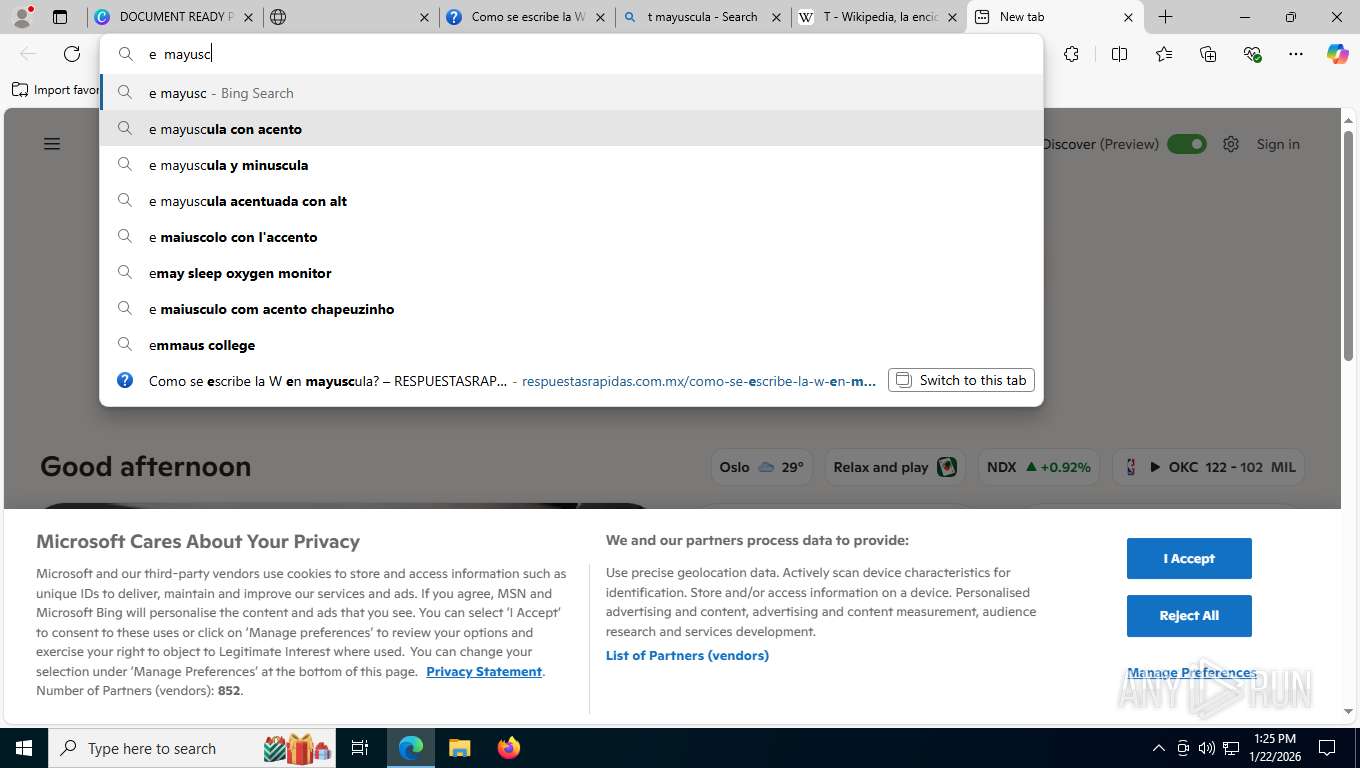Open the OKC 122 - 102 MIL score chip
The image size is (1360, 768).
click(1208, 467)
